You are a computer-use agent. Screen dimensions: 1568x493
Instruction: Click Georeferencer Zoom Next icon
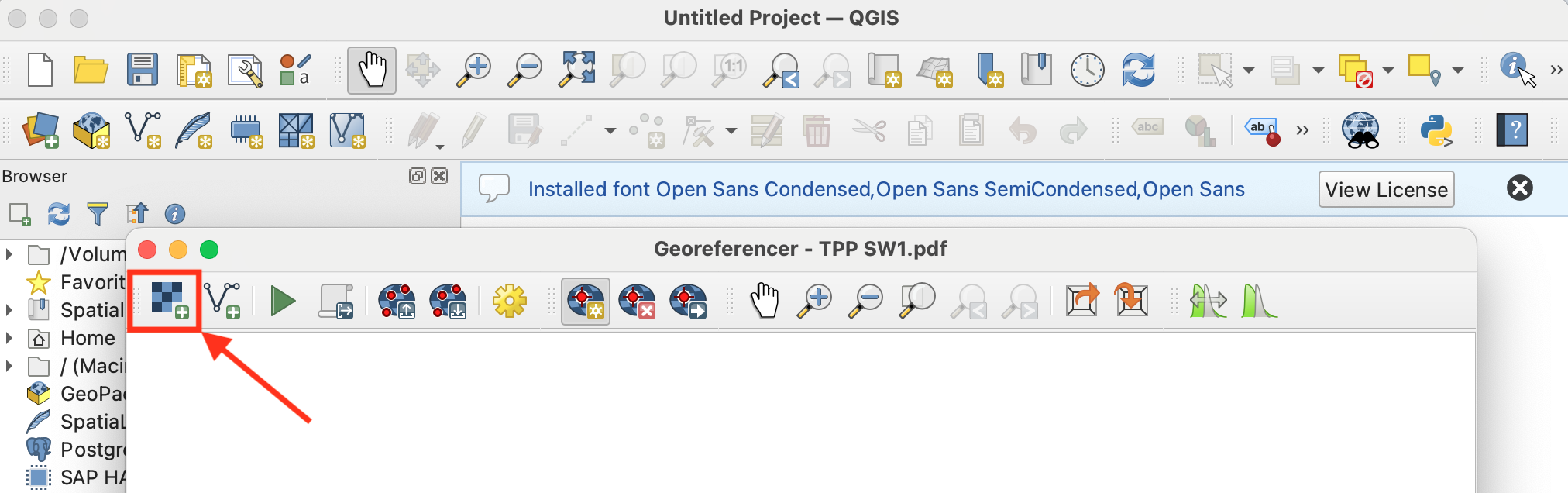point(1020,301)
